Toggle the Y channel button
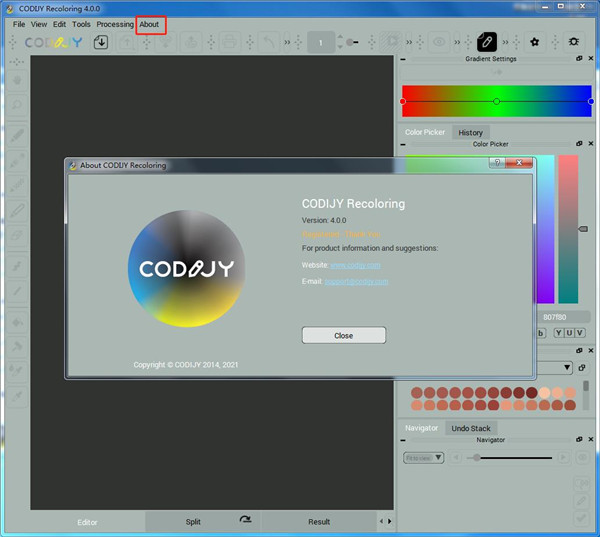Image resolution: width=600 pixels, height=537 pixels. point(557,333)
